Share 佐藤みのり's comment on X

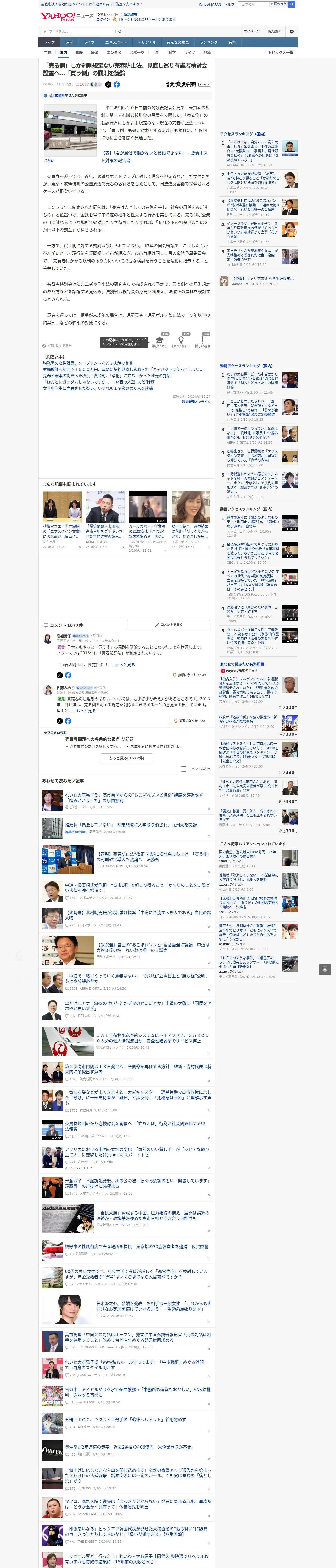tap(60, 721)
